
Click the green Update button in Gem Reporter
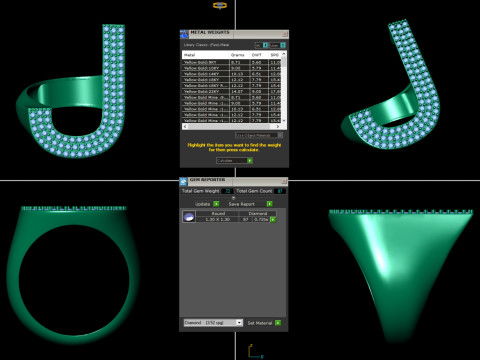[x=216, y=204]
